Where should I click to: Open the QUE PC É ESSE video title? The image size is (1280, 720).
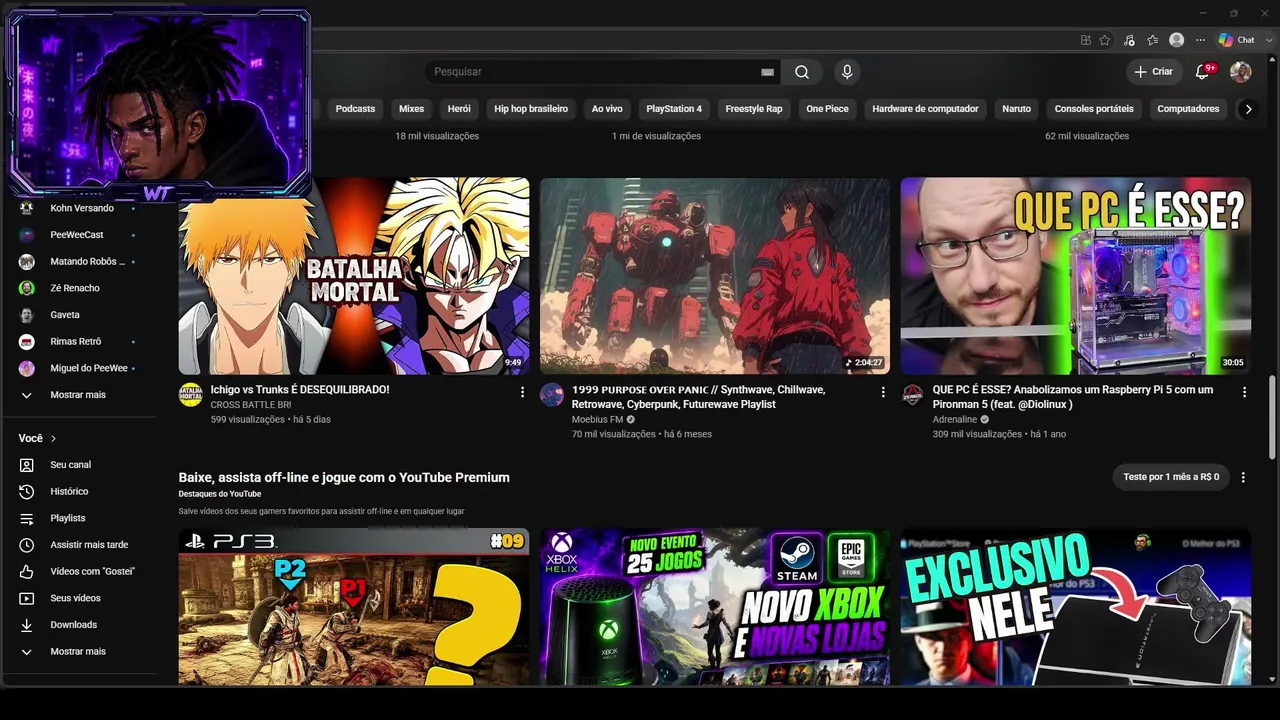(x=1073, y=397)
